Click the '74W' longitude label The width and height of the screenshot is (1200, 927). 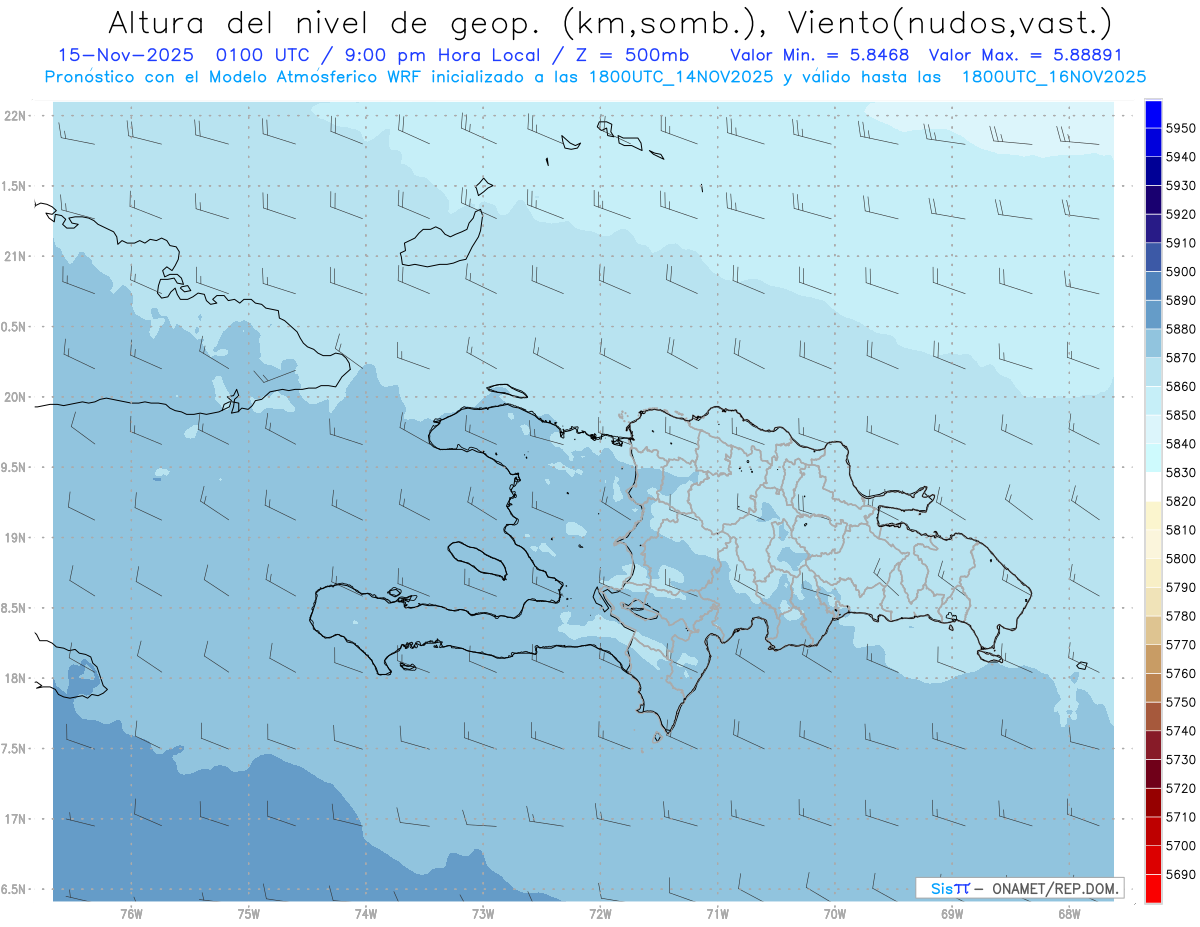pyautogui.click(x=366, y=914)
